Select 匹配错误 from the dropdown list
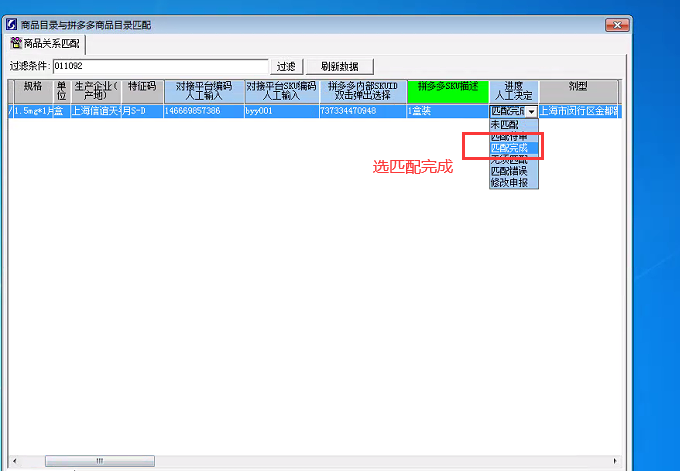Screen dimensions: 680x471 pyautogui.click(x=514, y=171)
